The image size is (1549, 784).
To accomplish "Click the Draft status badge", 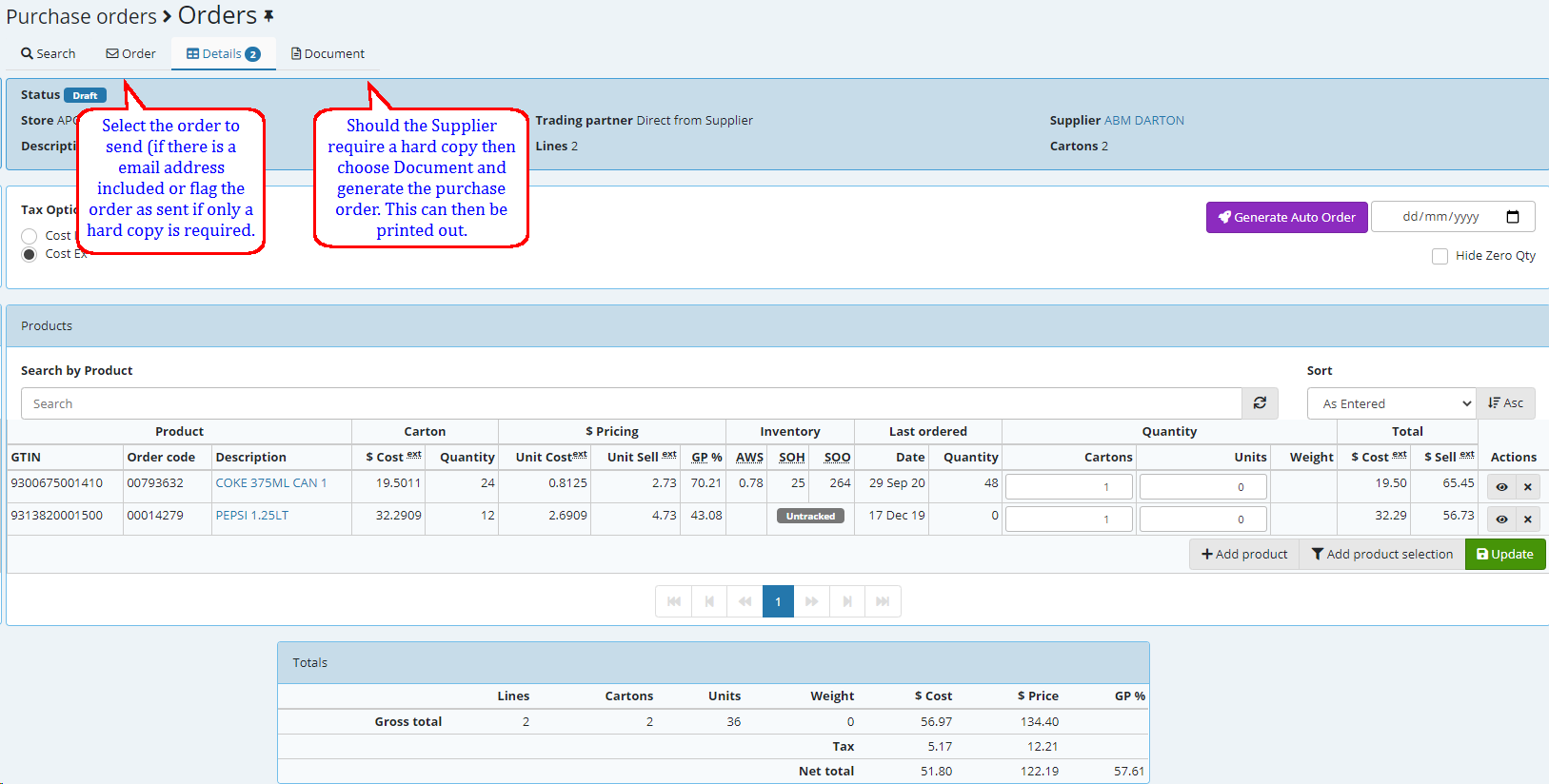I will coord(85,95).
